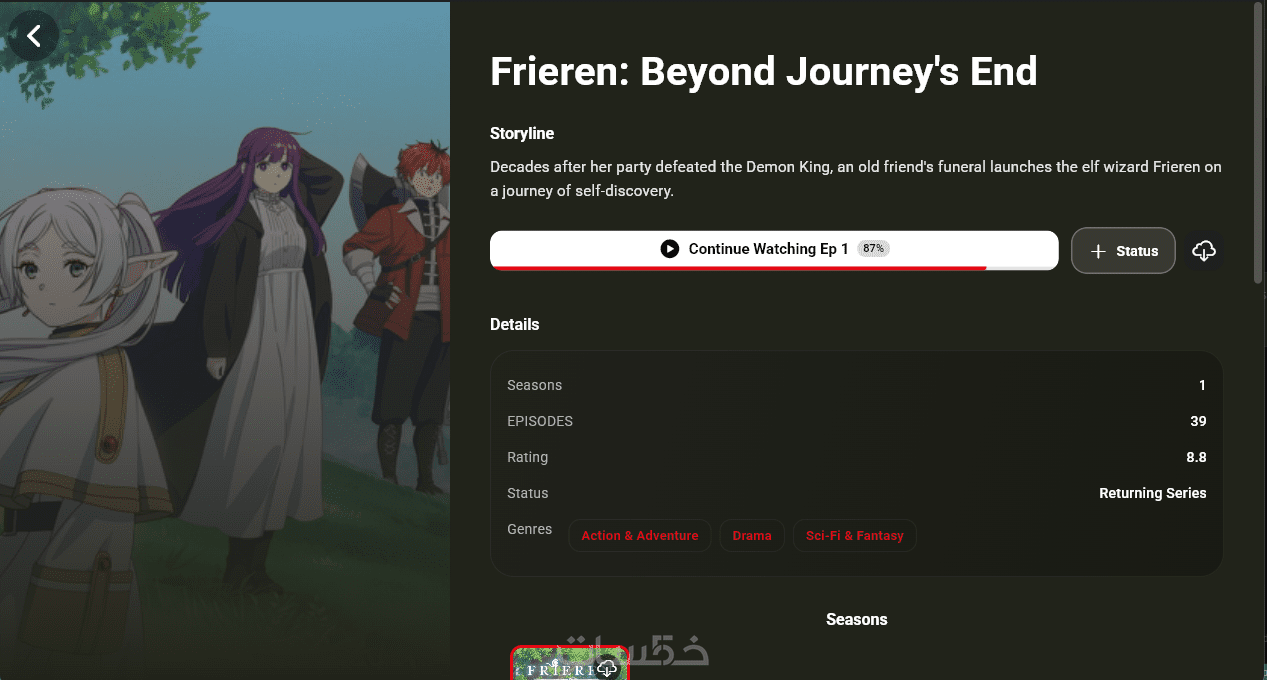This screenshot has width=1267, height=680.
Task: Select the Action & Adventure genre tag
Action: (x=640, y=535)
